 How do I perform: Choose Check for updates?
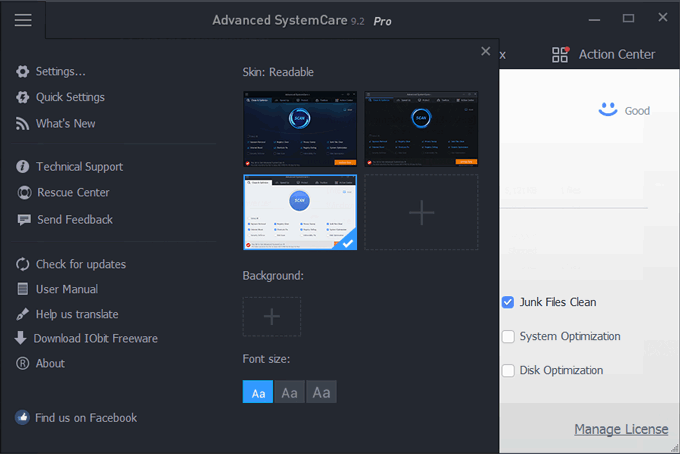click(81, 265)
